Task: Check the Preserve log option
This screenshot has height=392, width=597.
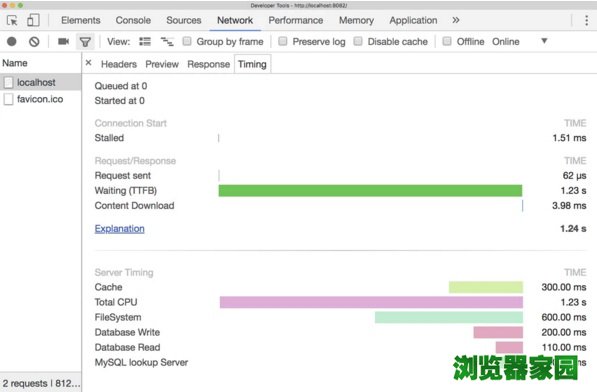Action: [283, 41]
